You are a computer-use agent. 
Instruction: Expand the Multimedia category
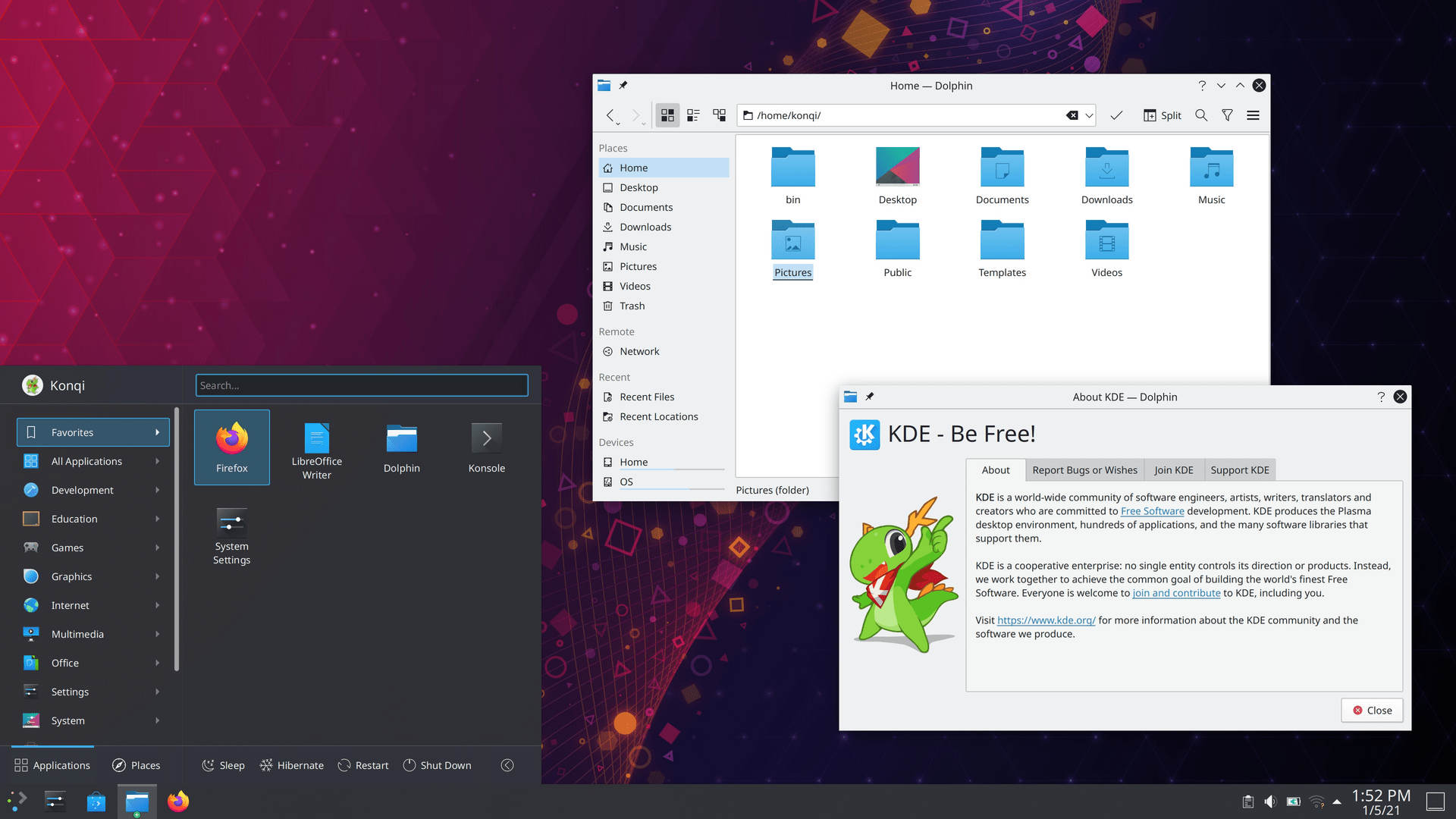point(93,634)
